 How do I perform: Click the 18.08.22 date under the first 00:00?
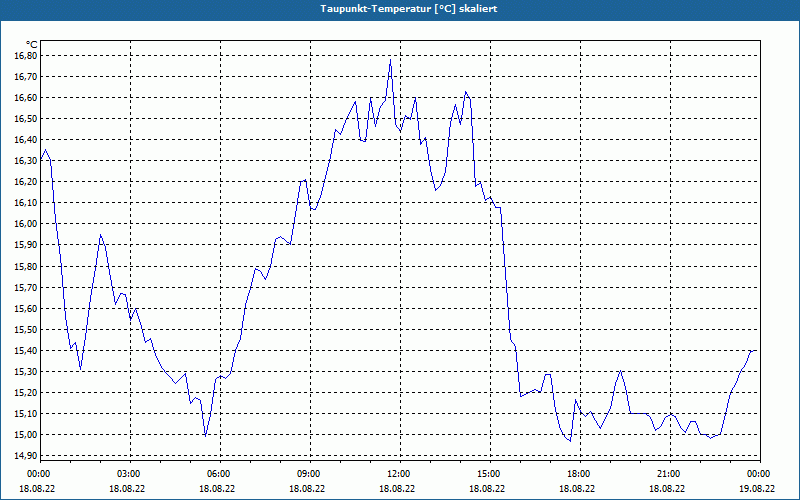tap(37, 488)
